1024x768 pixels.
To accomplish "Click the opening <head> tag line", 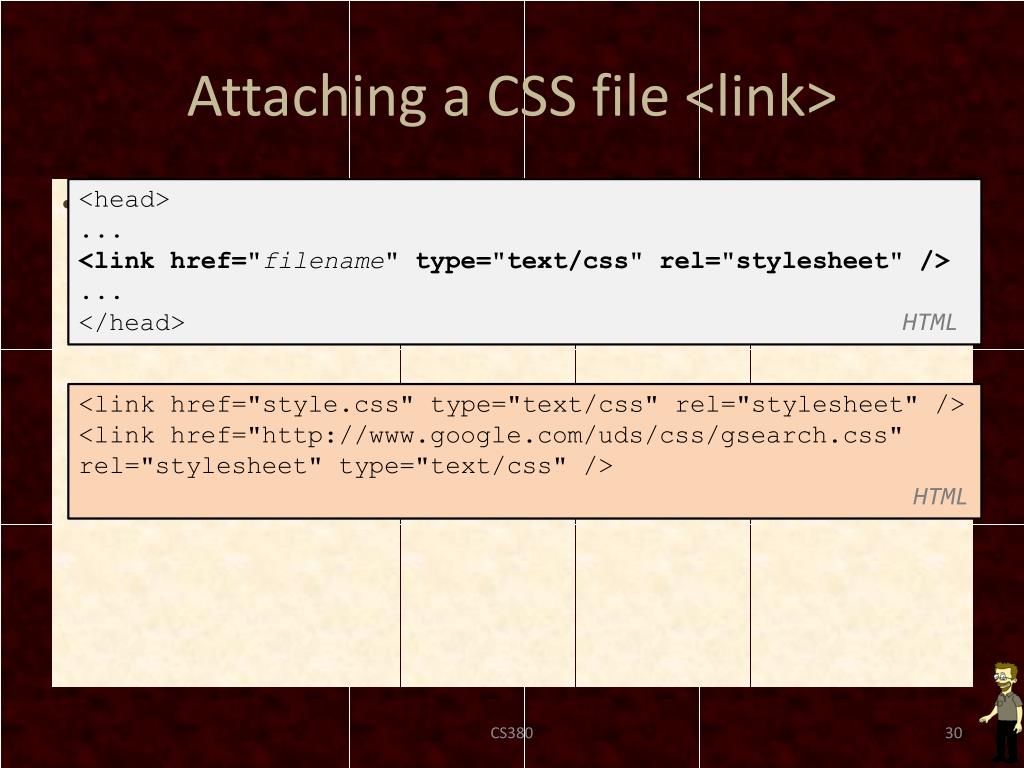I will pos(124,199).
